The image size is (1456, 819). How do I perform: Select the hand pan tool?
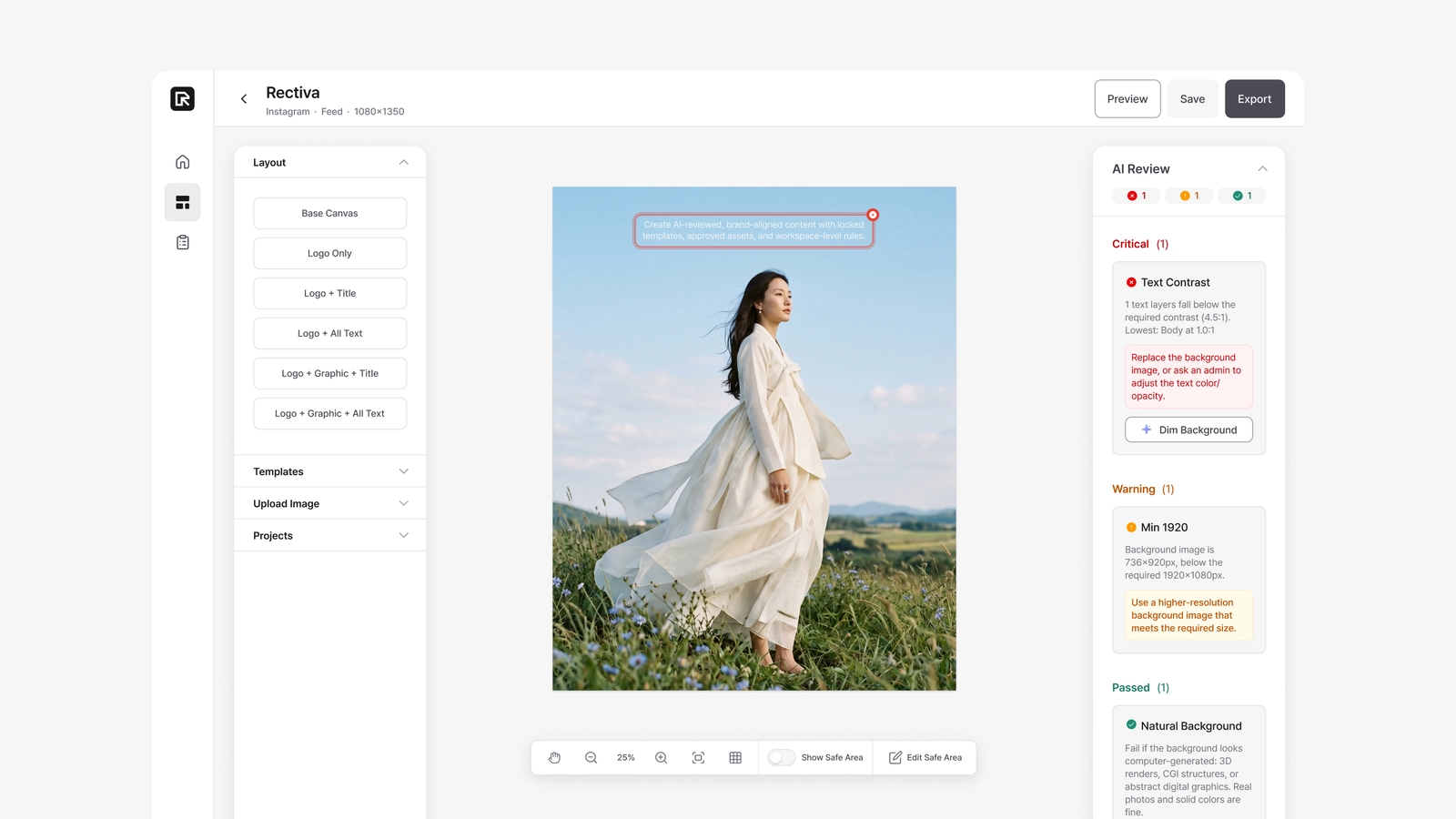(555, 757)
